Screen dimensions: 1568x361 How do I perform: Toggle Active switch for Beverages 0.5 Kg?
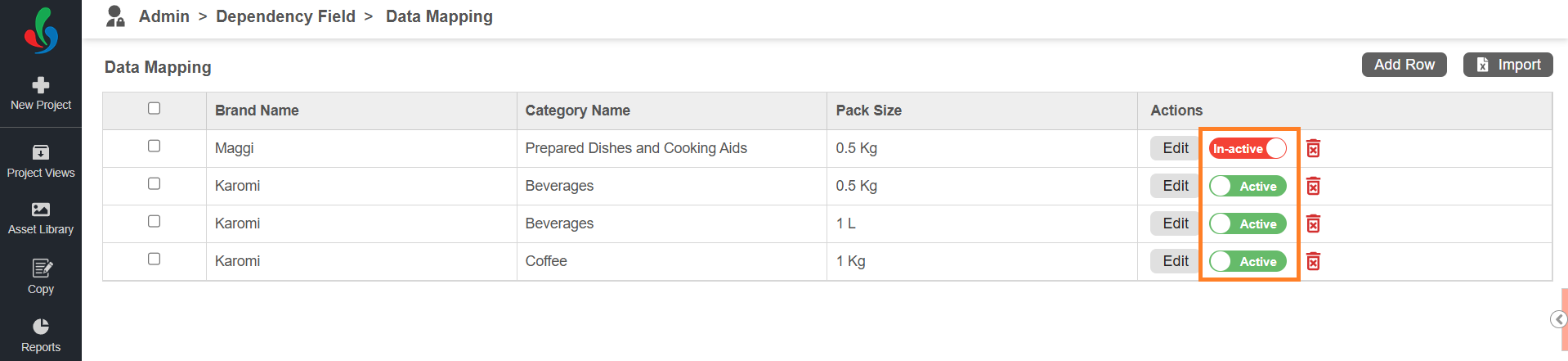point(1248,186)
